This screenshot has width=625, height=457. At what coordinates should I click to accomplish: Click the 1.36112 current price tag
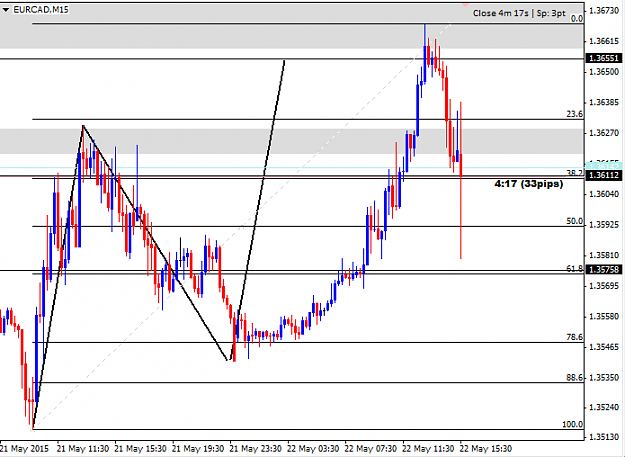pos(603,175)
